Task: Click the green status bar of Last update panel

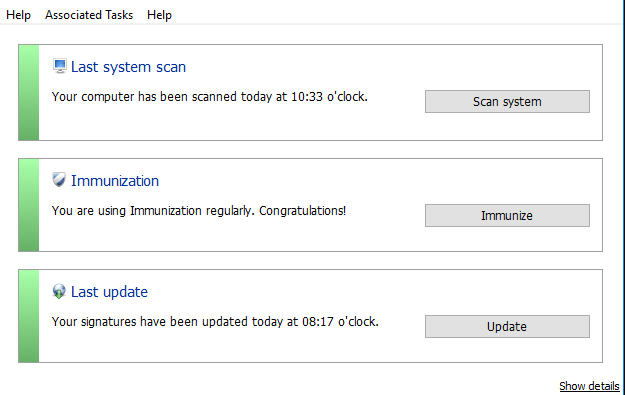Action: point(29,316)
